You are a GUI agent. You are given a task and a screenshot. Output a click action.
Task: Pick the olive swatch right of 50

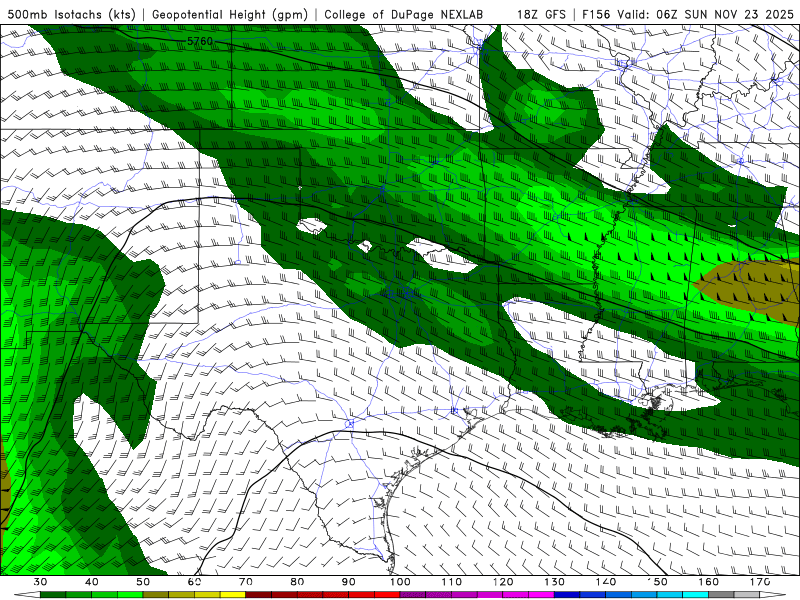click(156, 595)
